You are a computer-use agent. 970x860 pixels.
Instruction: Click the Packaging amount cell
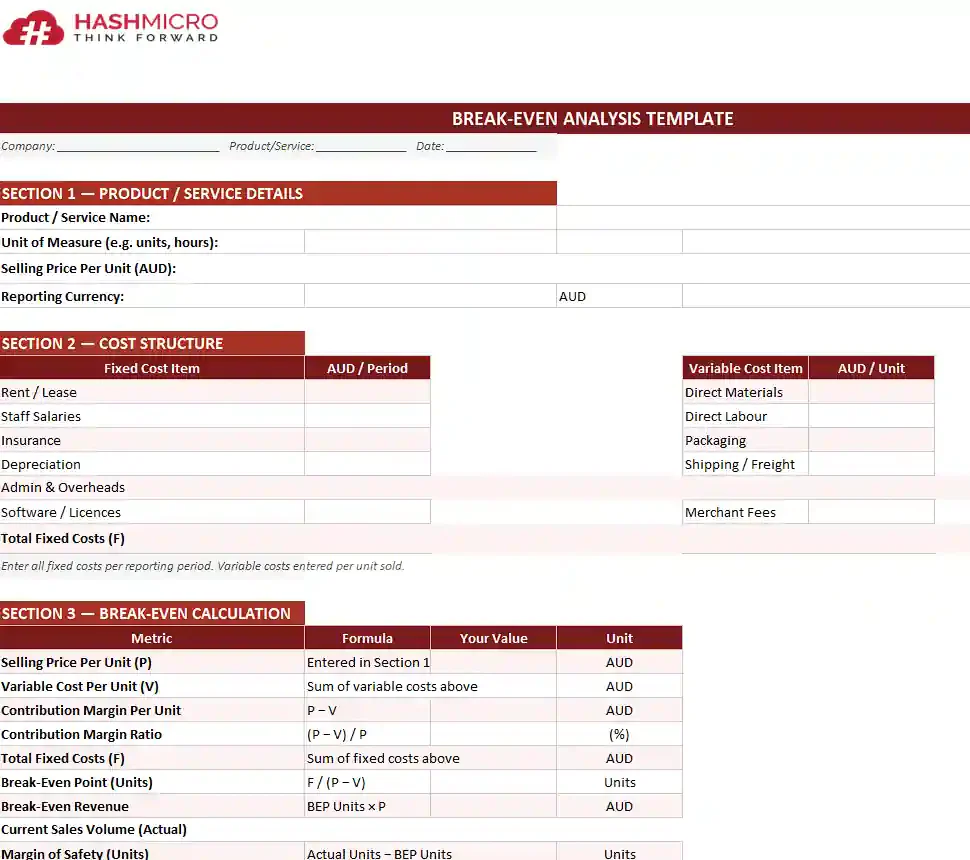click(x=871, y=441)
